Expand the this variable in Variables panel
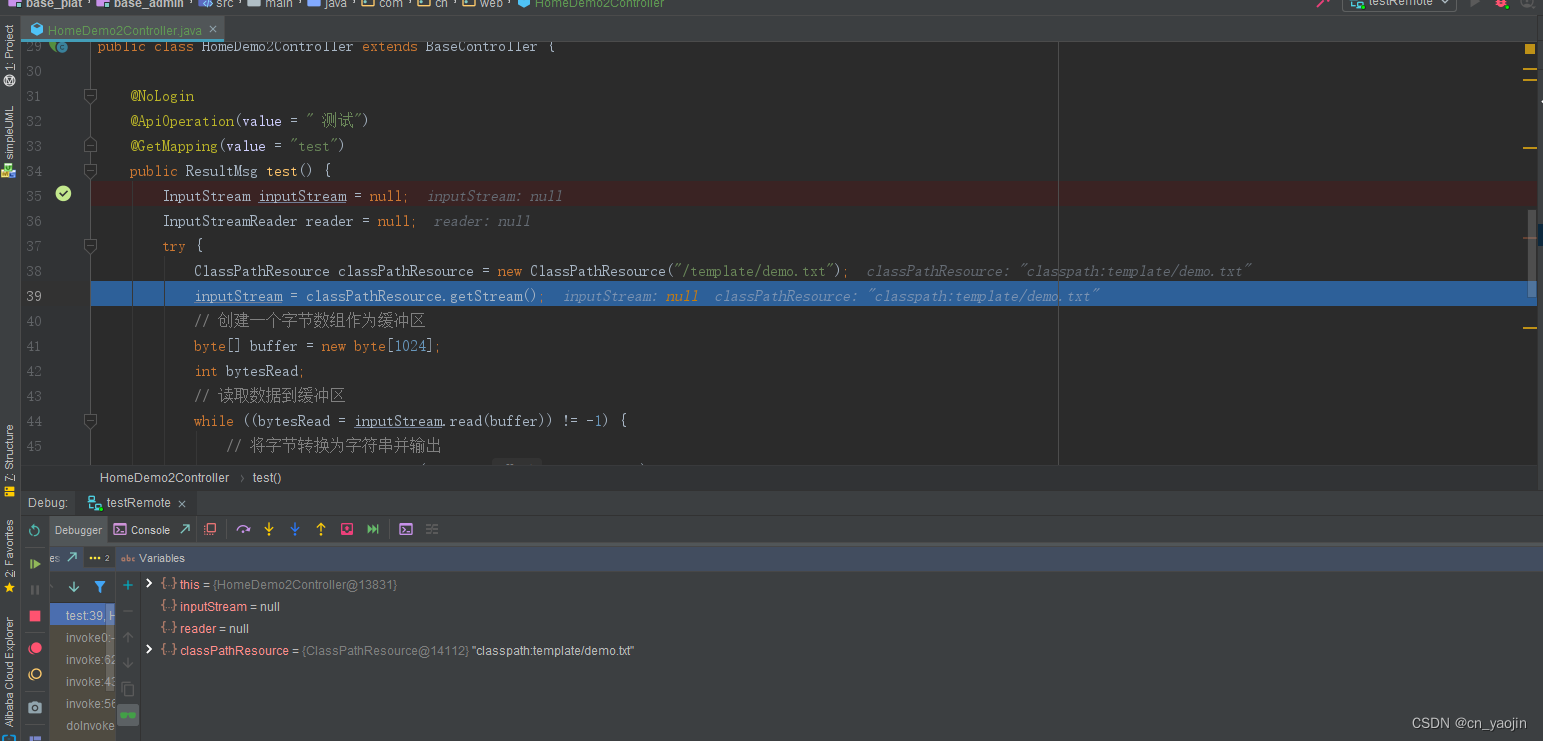 pos(148,584)
